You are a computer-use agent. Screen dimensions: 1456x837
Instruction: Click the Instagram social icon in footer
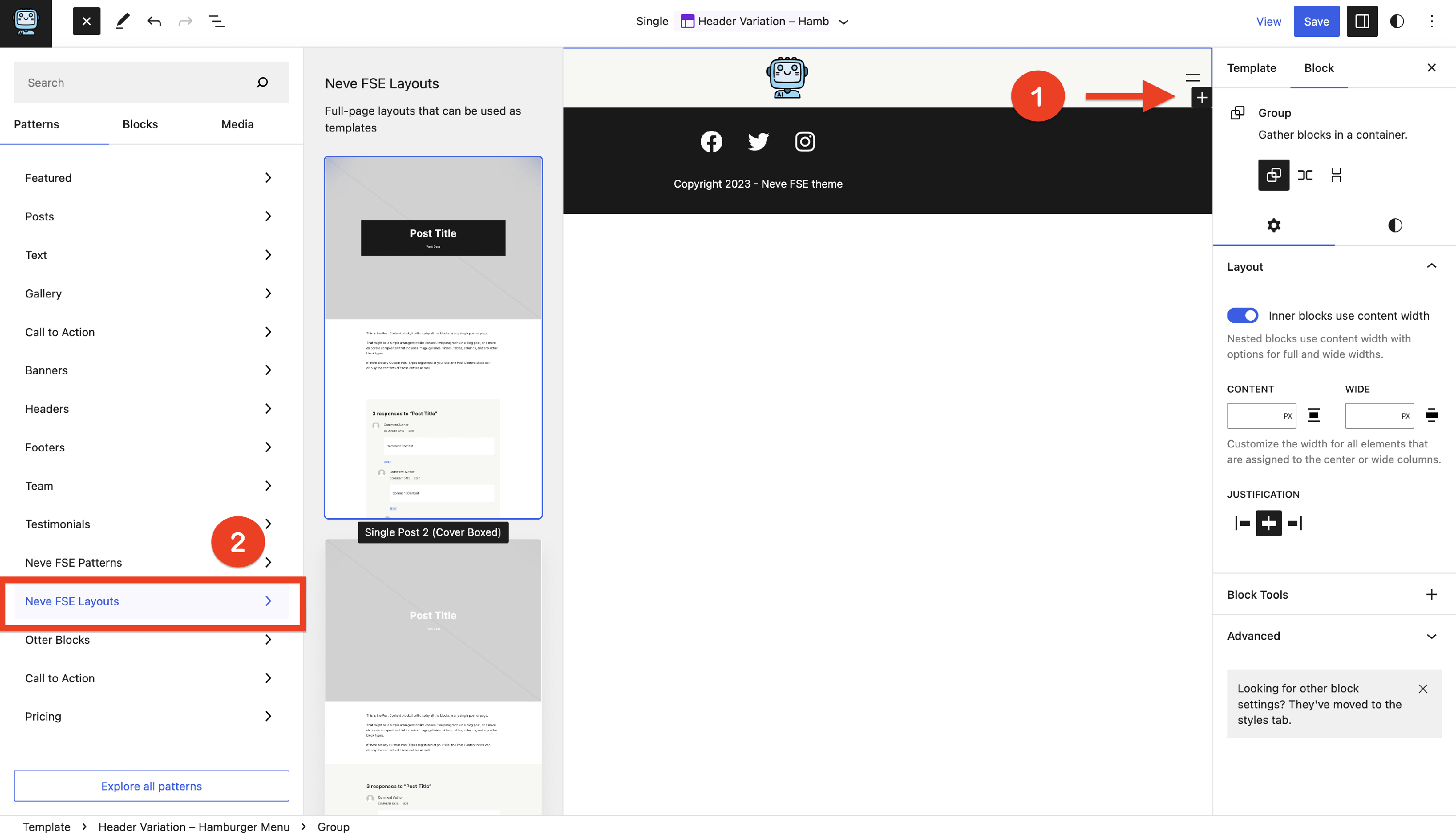(805, 141)
